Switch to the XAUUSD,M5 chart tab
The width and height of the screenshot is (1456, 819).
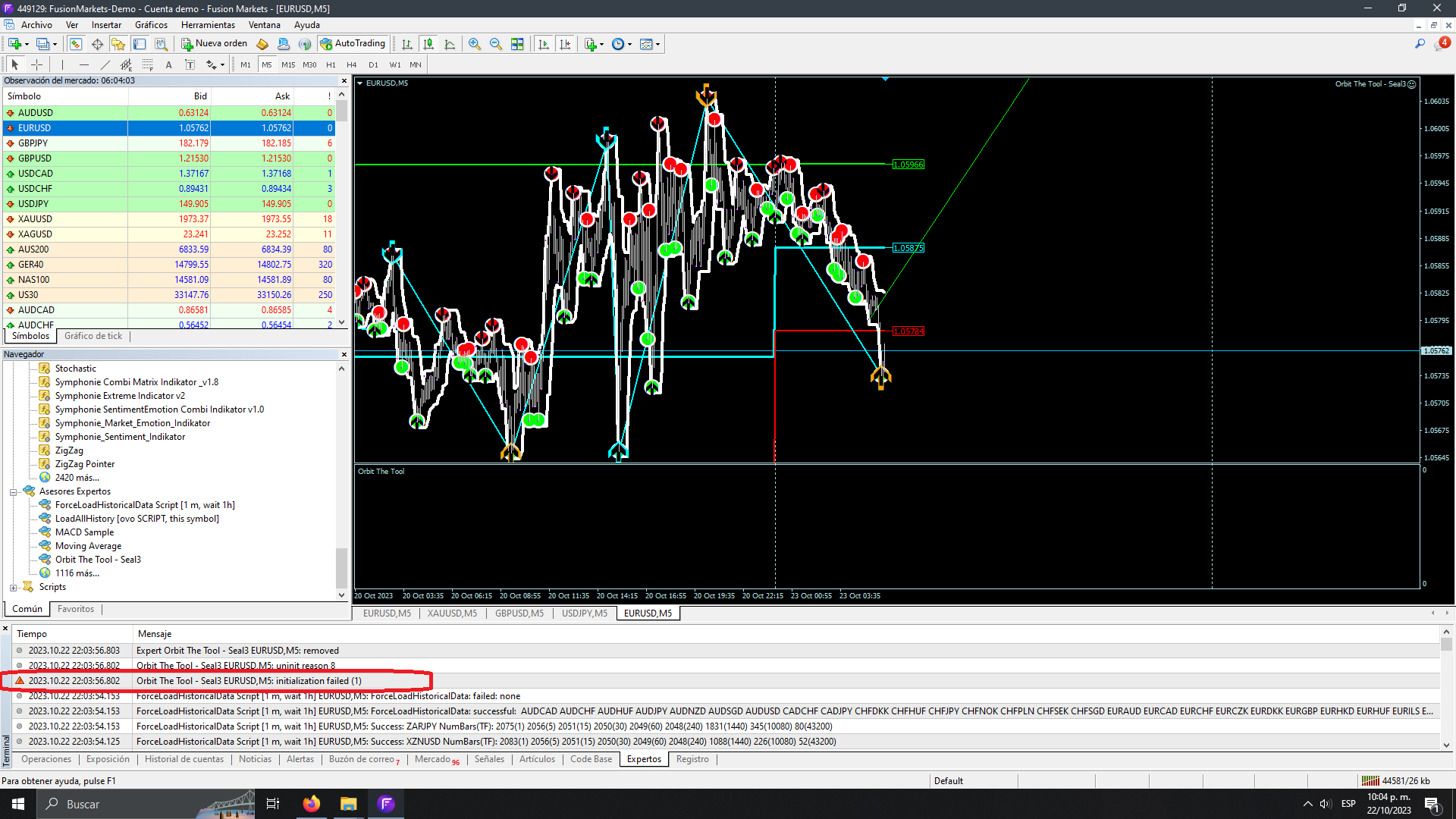[452, 613]
